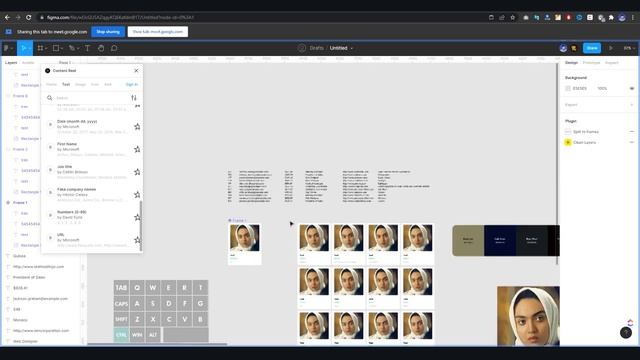The width and height of the screenshot is (640, 360).
Task: Add an export setting with plus
Action: [x=632, y=105]
